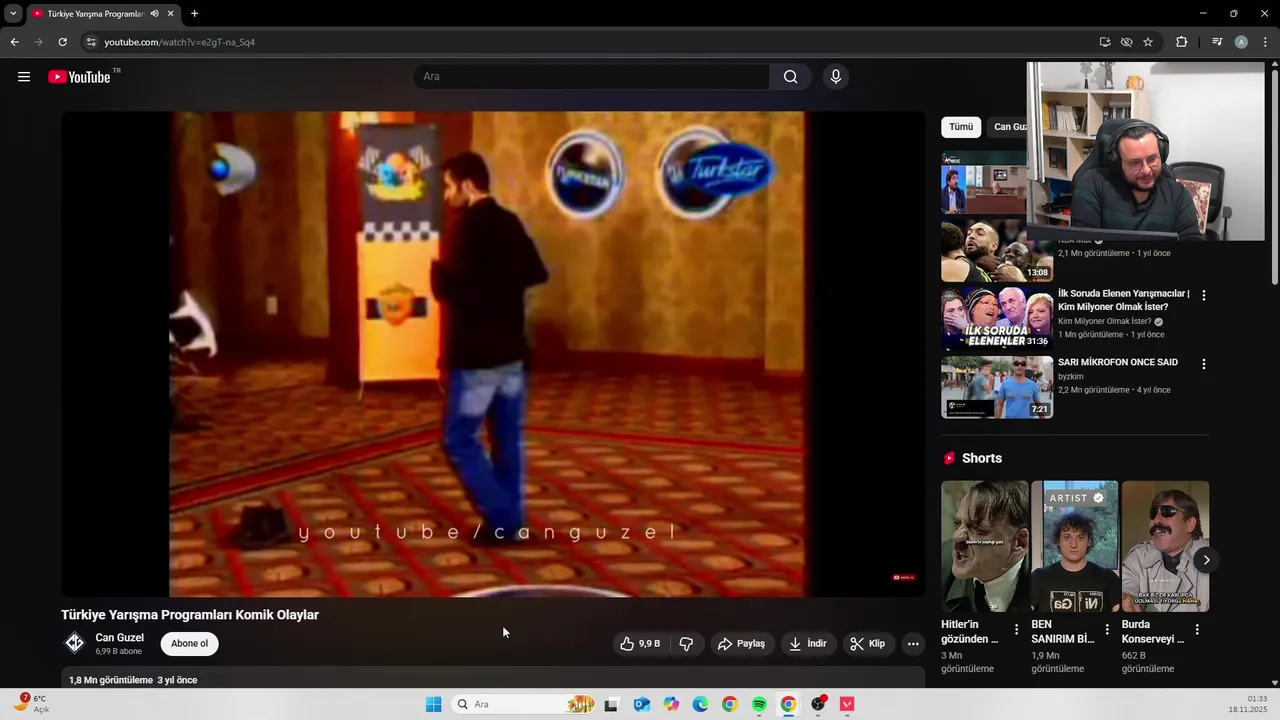1280x720 pixels.
Task: Show next Shorts with arrow button
Action: pyautogui.click(x=1206, y=560)
